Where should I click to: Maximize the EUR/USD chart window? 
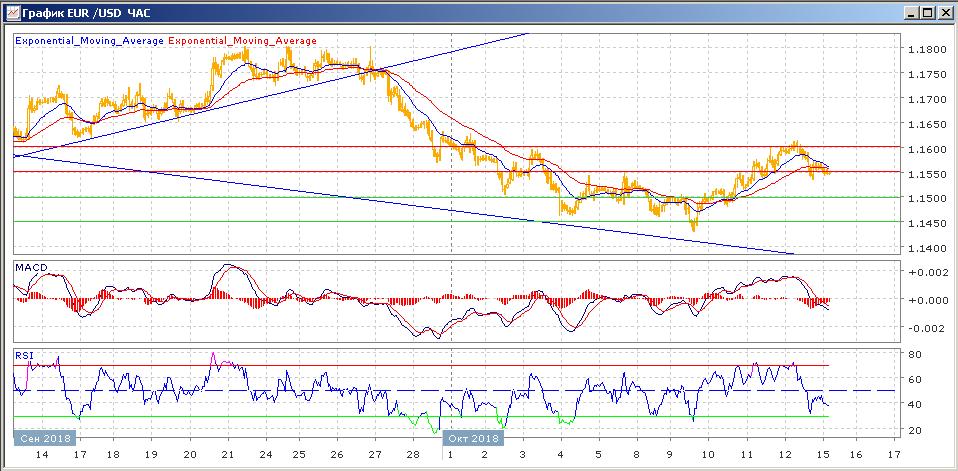coord(927,13)
